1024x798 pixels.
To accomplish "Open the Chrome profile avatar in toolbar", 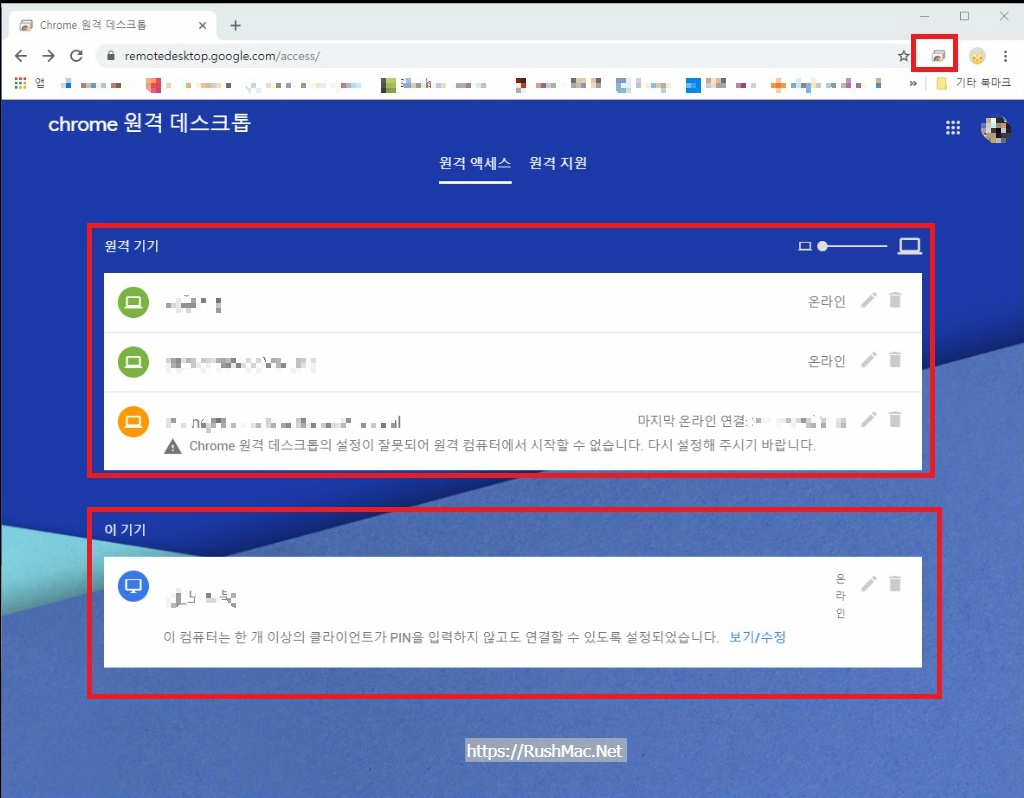I will [977, 56].
